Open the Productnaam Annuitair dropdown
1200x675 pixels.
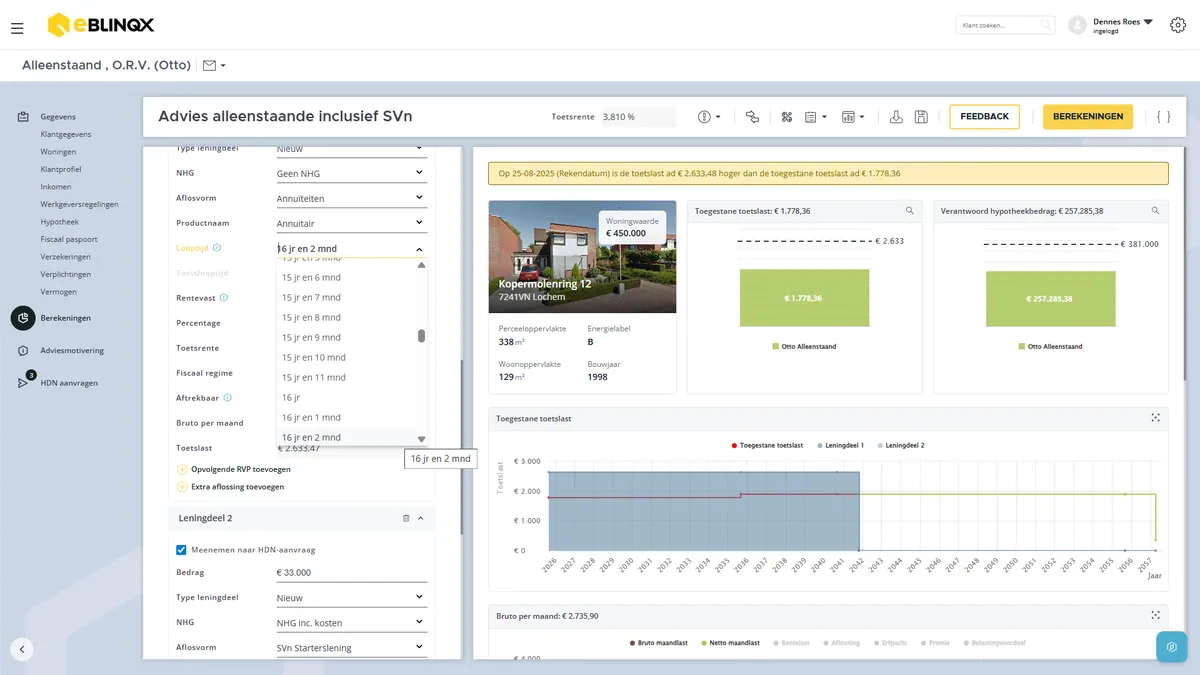351,223
